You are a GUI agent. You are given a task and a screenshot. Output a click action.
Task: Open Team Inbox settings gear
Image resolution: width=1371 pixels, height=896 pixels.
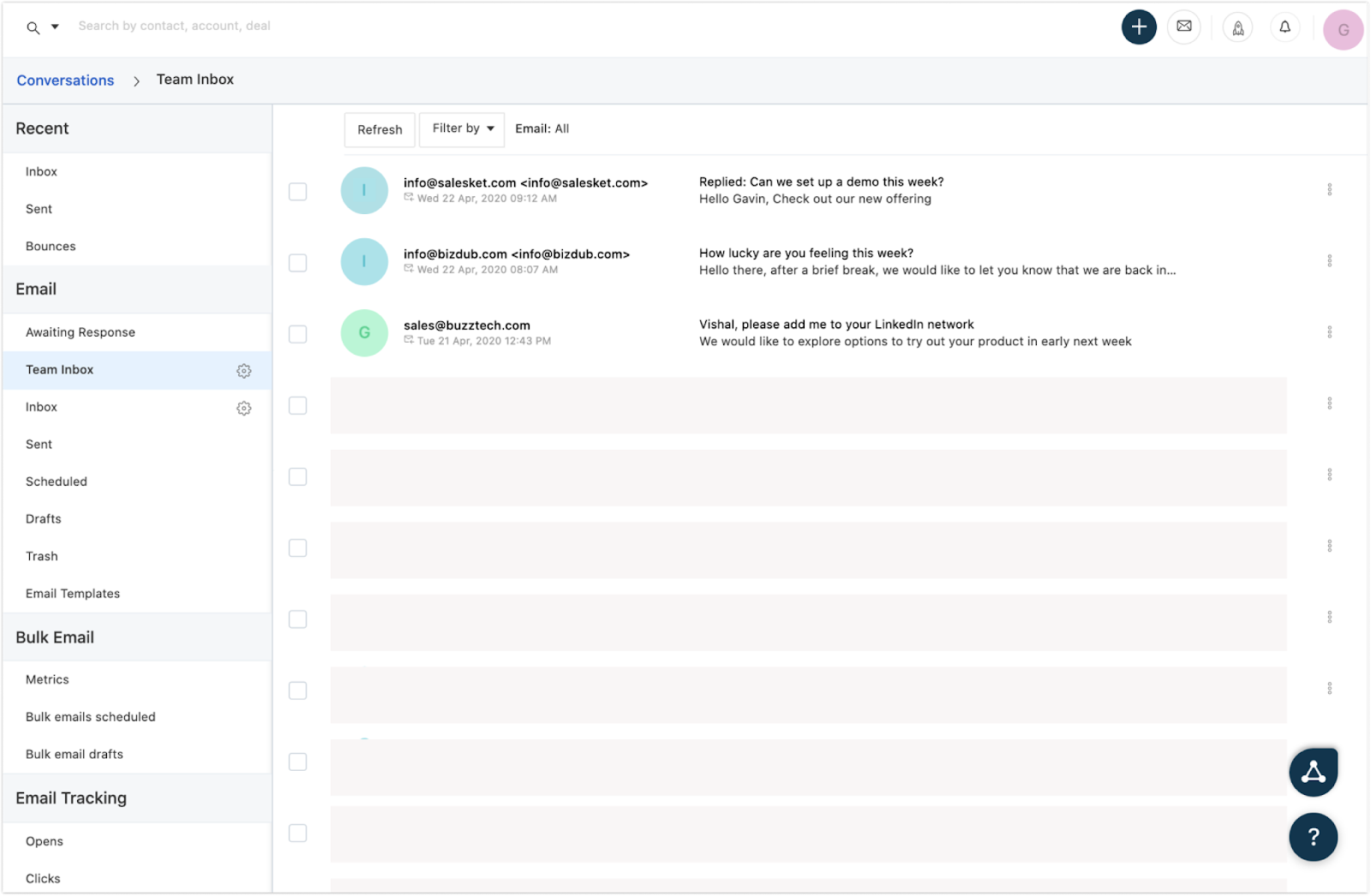click(x=244, y=370)
